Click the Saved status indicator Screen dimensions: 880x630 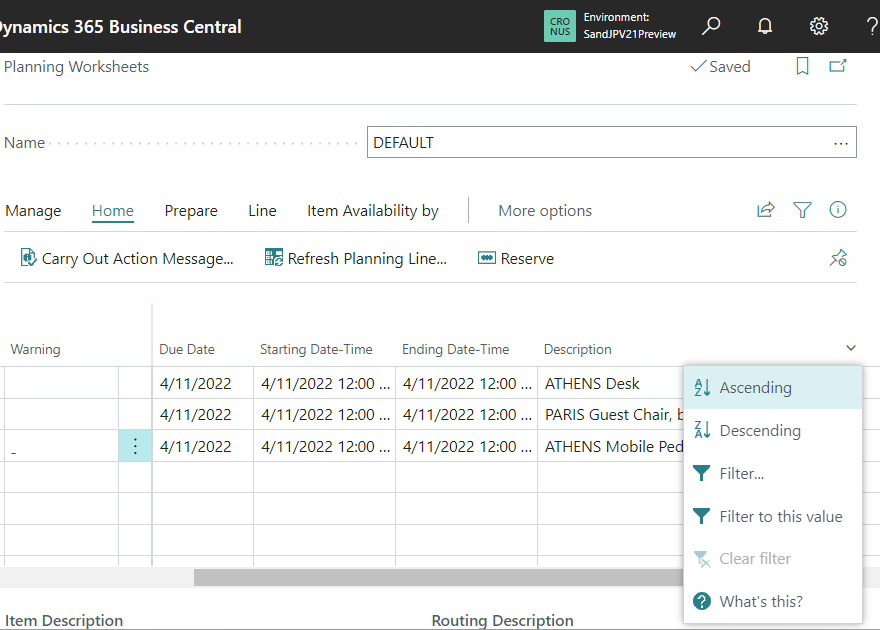(x=720, y=67)
